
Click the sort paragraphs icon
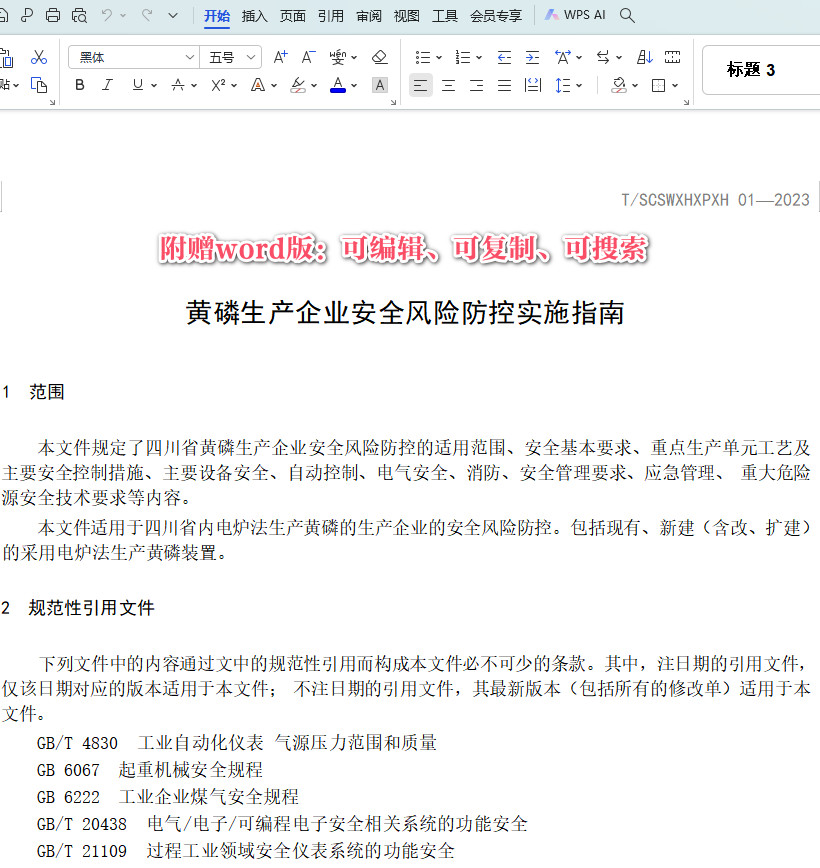coord(643,57)
